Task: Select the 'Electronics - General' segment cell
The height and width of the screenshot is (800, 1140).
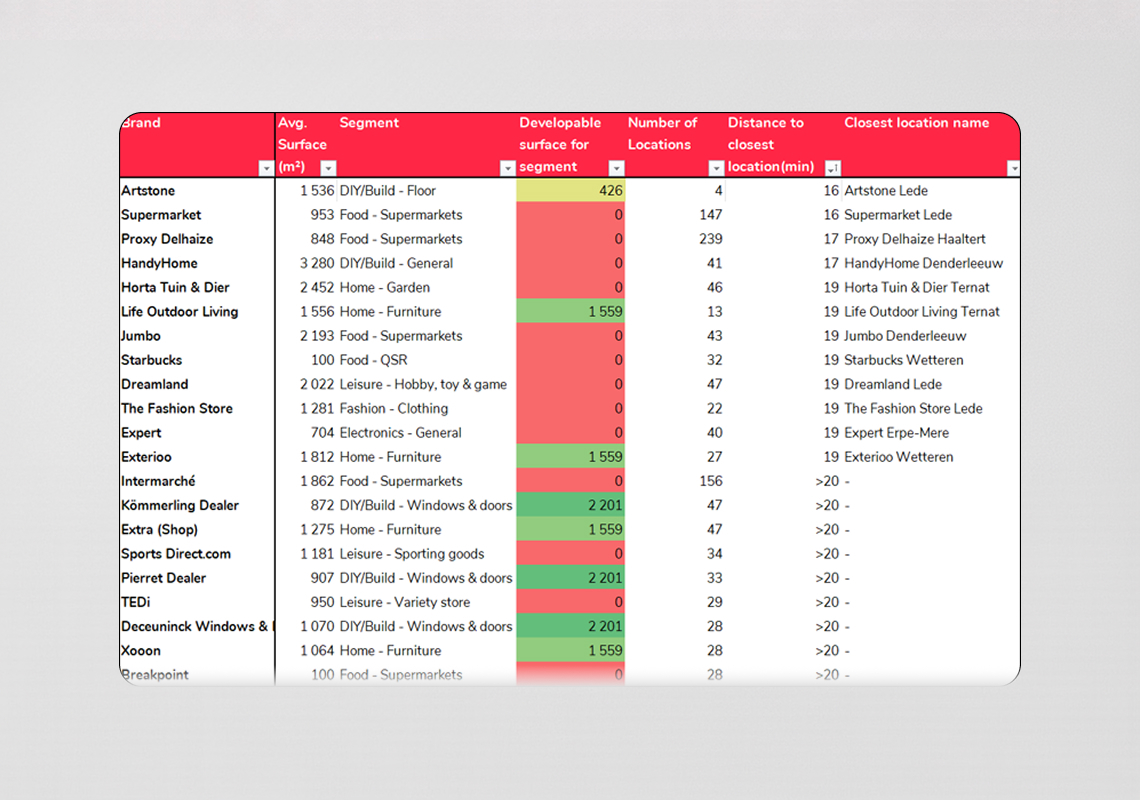Action: tap(400, 433)
